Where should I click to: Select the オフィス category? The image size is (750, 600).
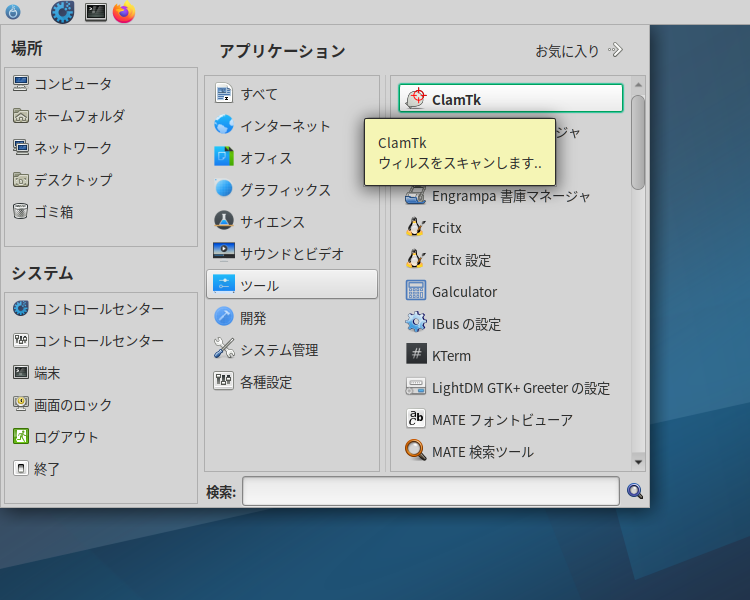[x=292, y=157]
